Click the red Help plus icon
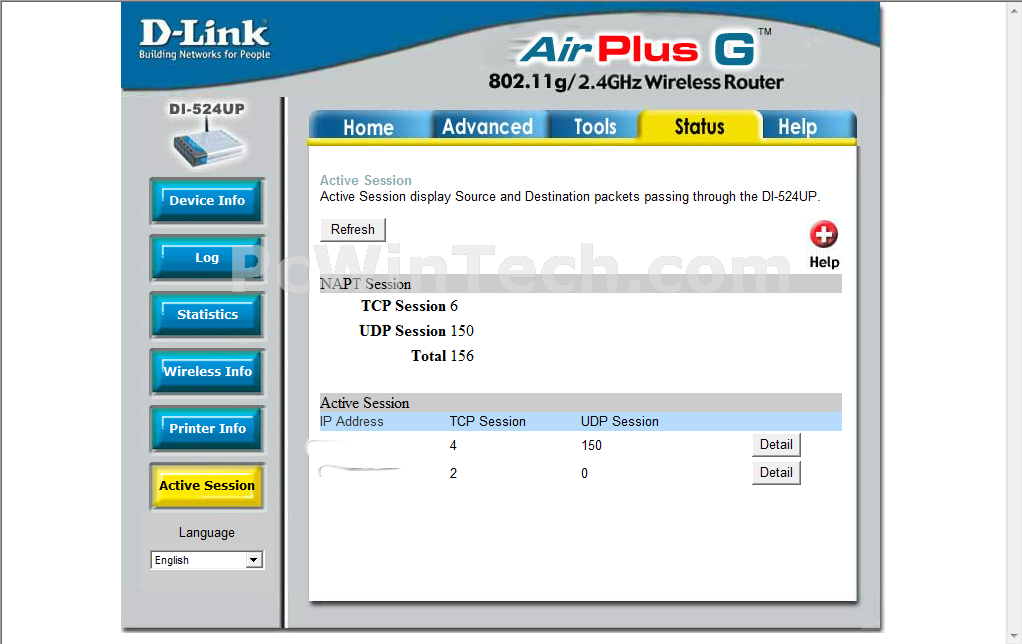 [x=824, y=235]
